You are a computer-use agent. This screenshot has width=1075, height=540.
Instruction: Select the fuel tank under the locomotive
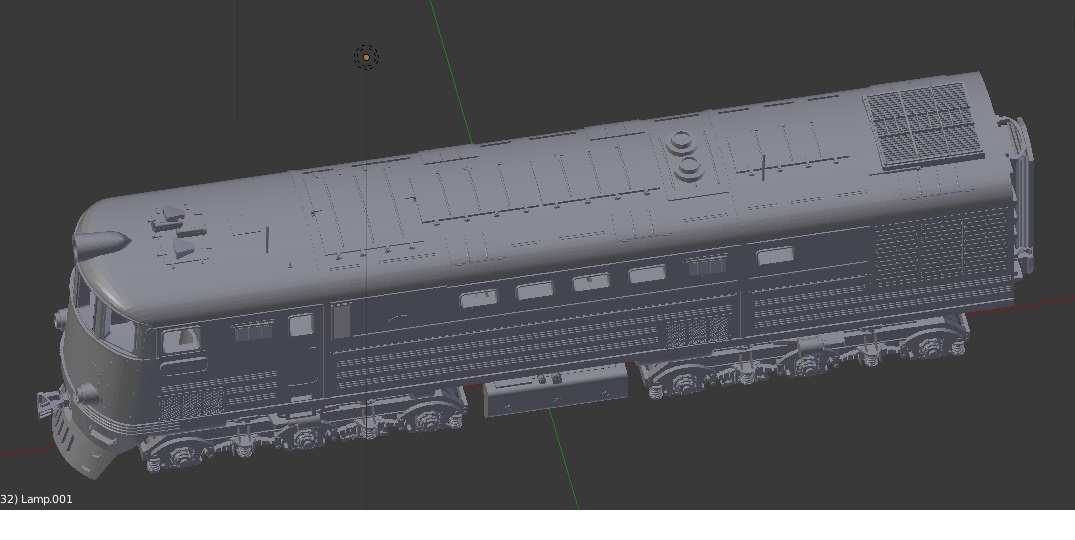(x=556, y=390)
